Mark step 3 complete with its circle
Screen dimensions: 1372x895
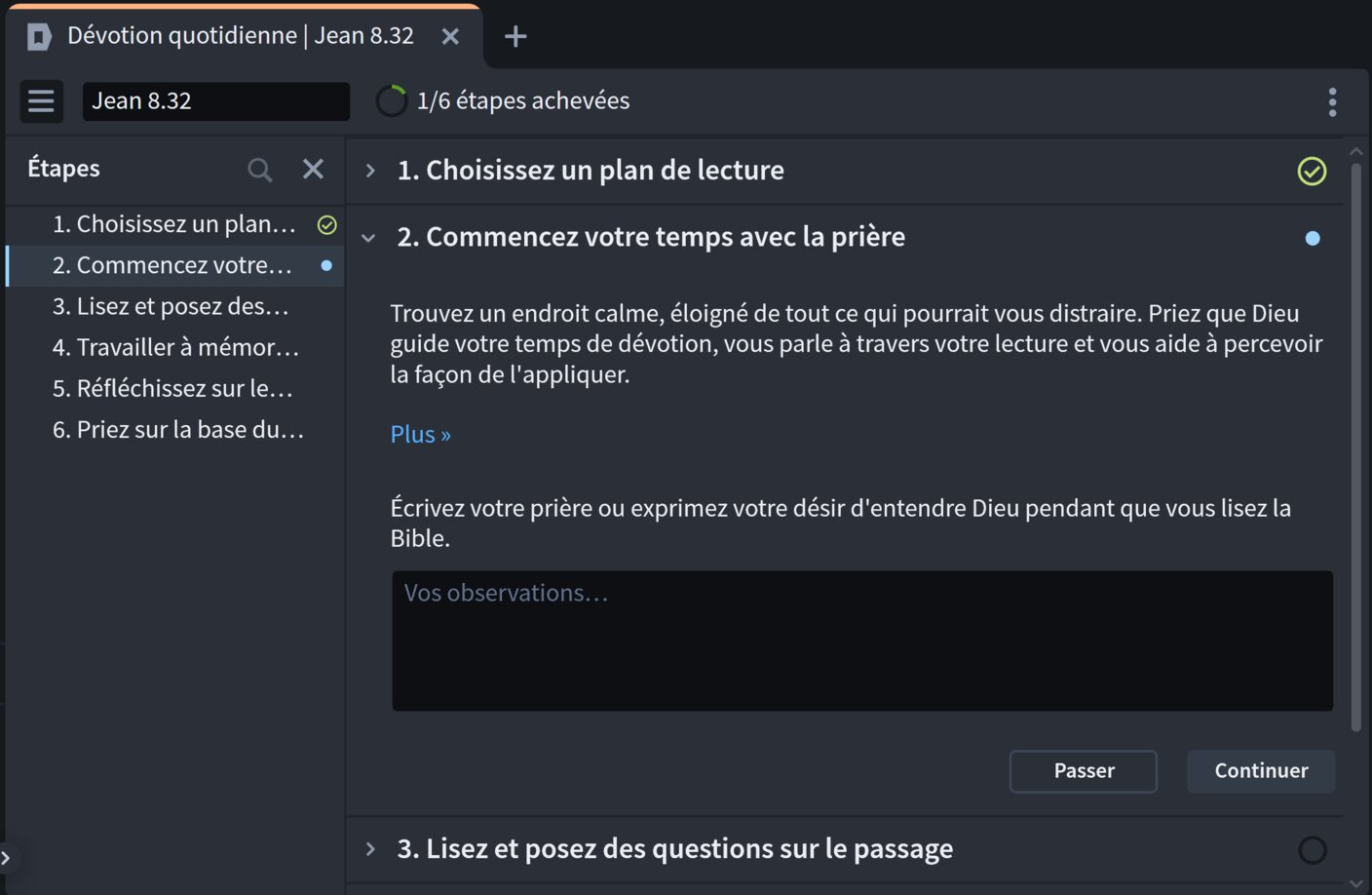(1313, 849)
